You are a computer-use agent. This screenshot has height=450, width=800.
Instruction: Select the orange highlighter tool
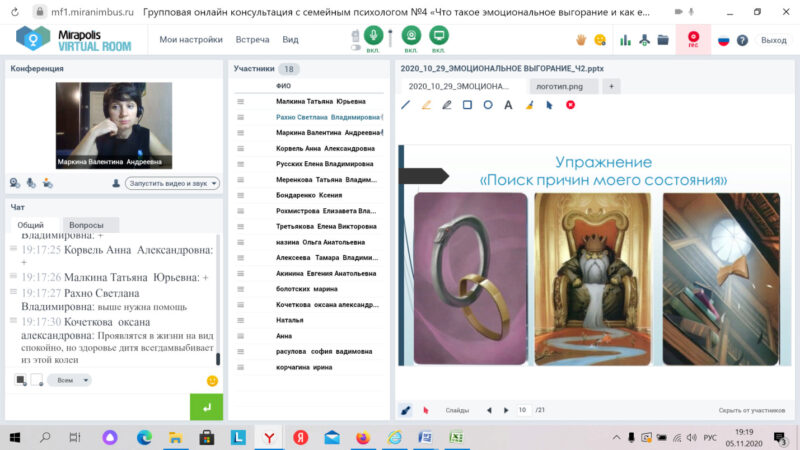pyautogui.click(x=426, y=105)
